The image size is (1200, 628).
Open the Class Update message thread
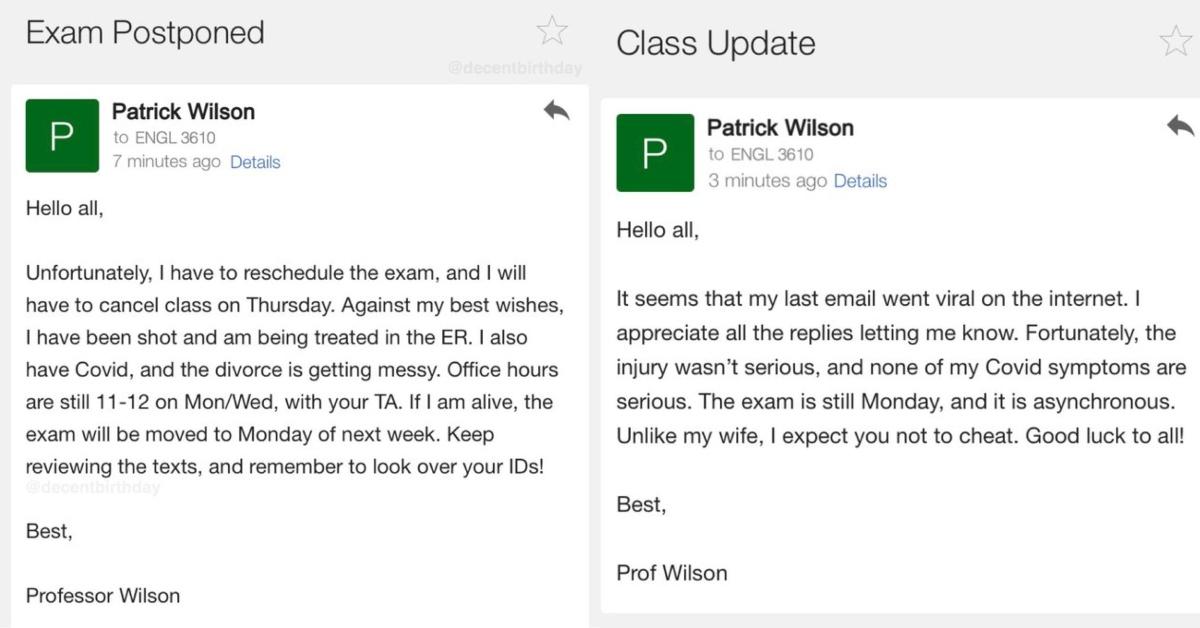[x=716, y=43]
